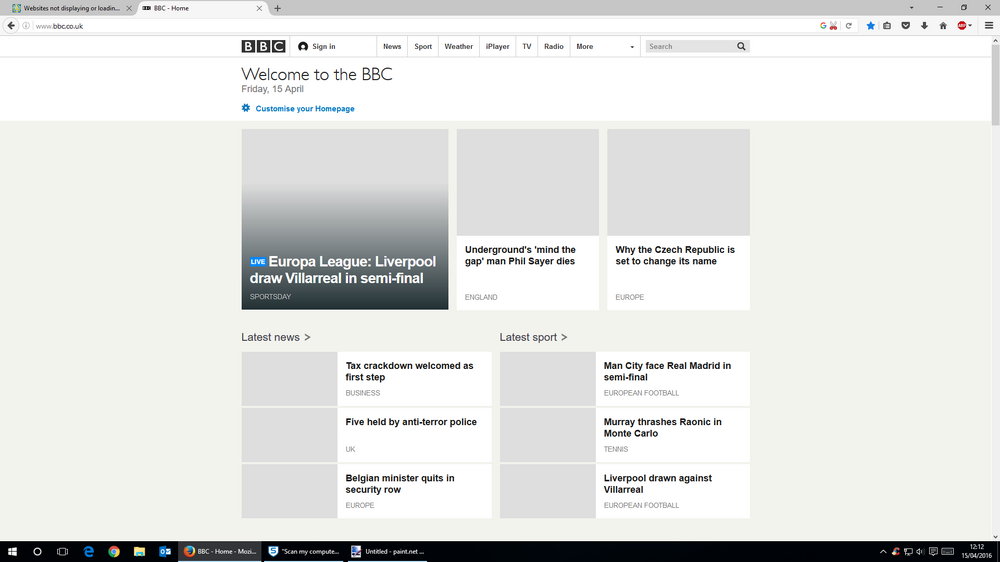
Task: Open Five held by anti-terror police headline
Action: point(411,422)
